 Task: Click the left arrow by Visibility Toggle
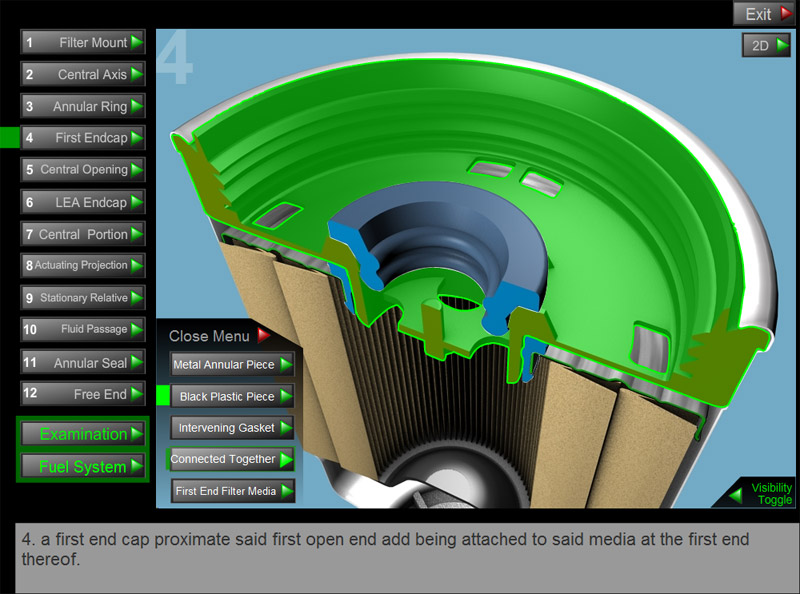pos(736,496)
